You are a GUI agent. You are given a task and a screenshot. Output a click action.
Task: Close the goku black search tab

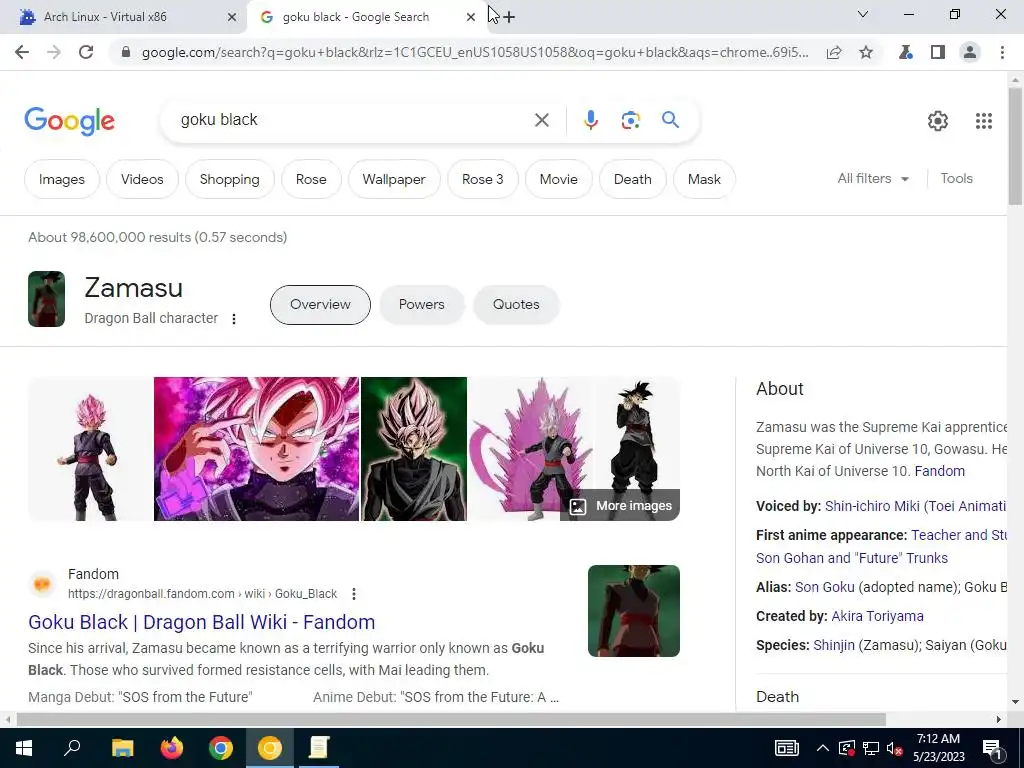tap(471, 17)
